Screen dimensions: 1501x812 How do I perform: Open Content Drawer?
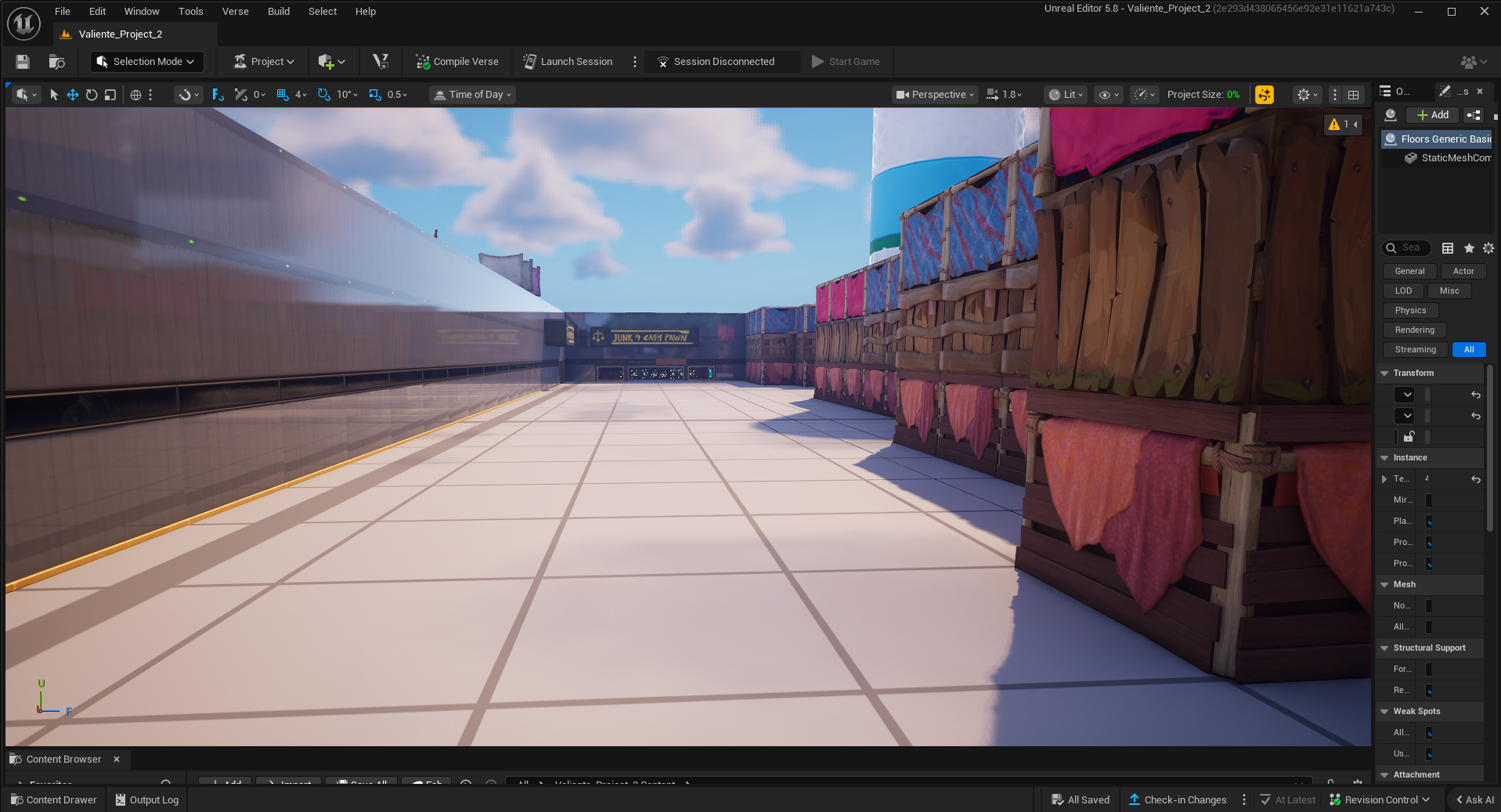pyautogui.click(x=53, y=800)
